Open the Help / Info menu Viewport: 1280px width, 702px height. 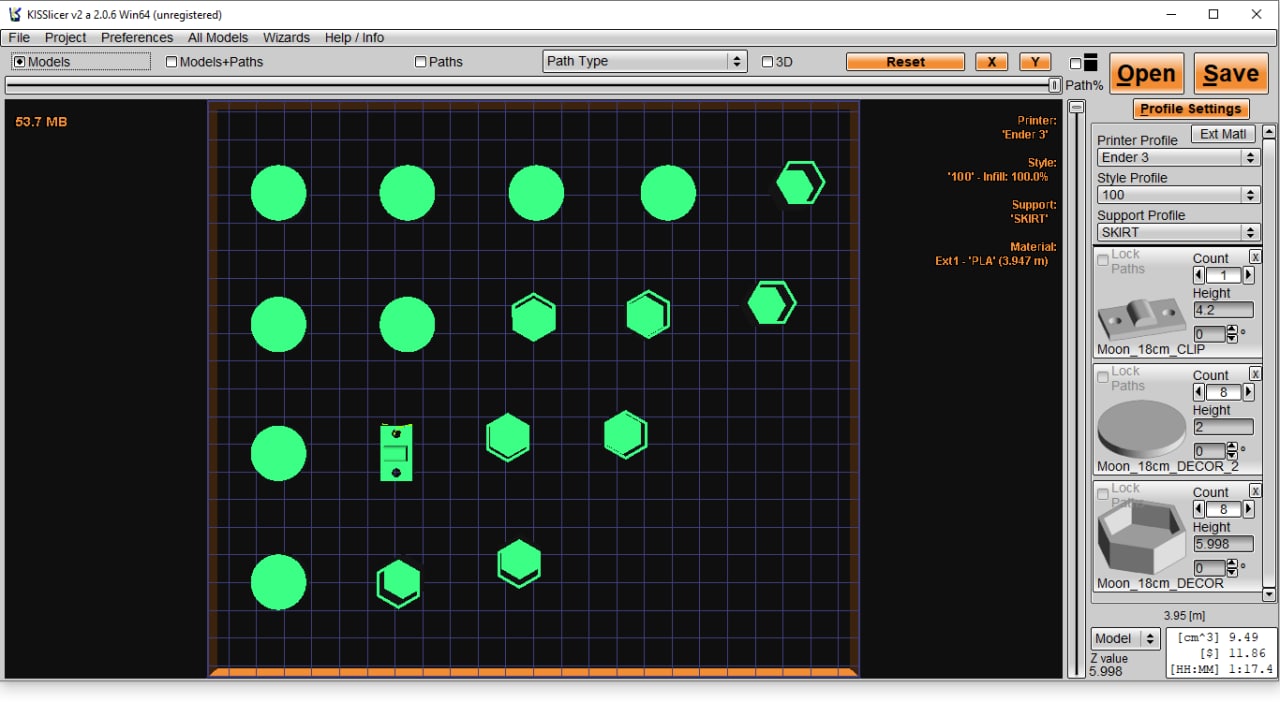pyautogui.click(x=354, y=37)
